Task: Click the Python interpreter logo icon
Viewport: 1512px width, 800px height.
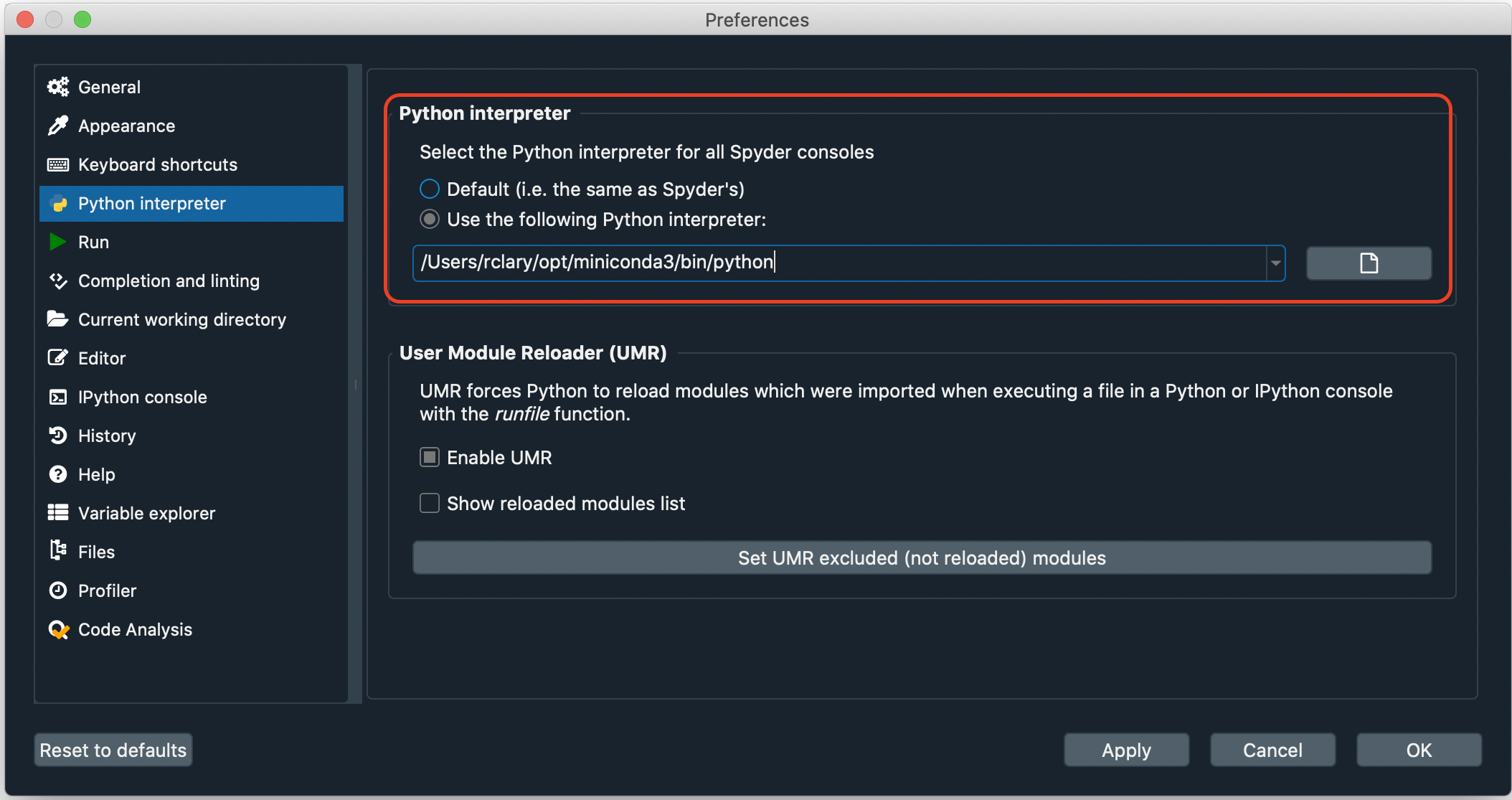Action: [x=58, y=203]
